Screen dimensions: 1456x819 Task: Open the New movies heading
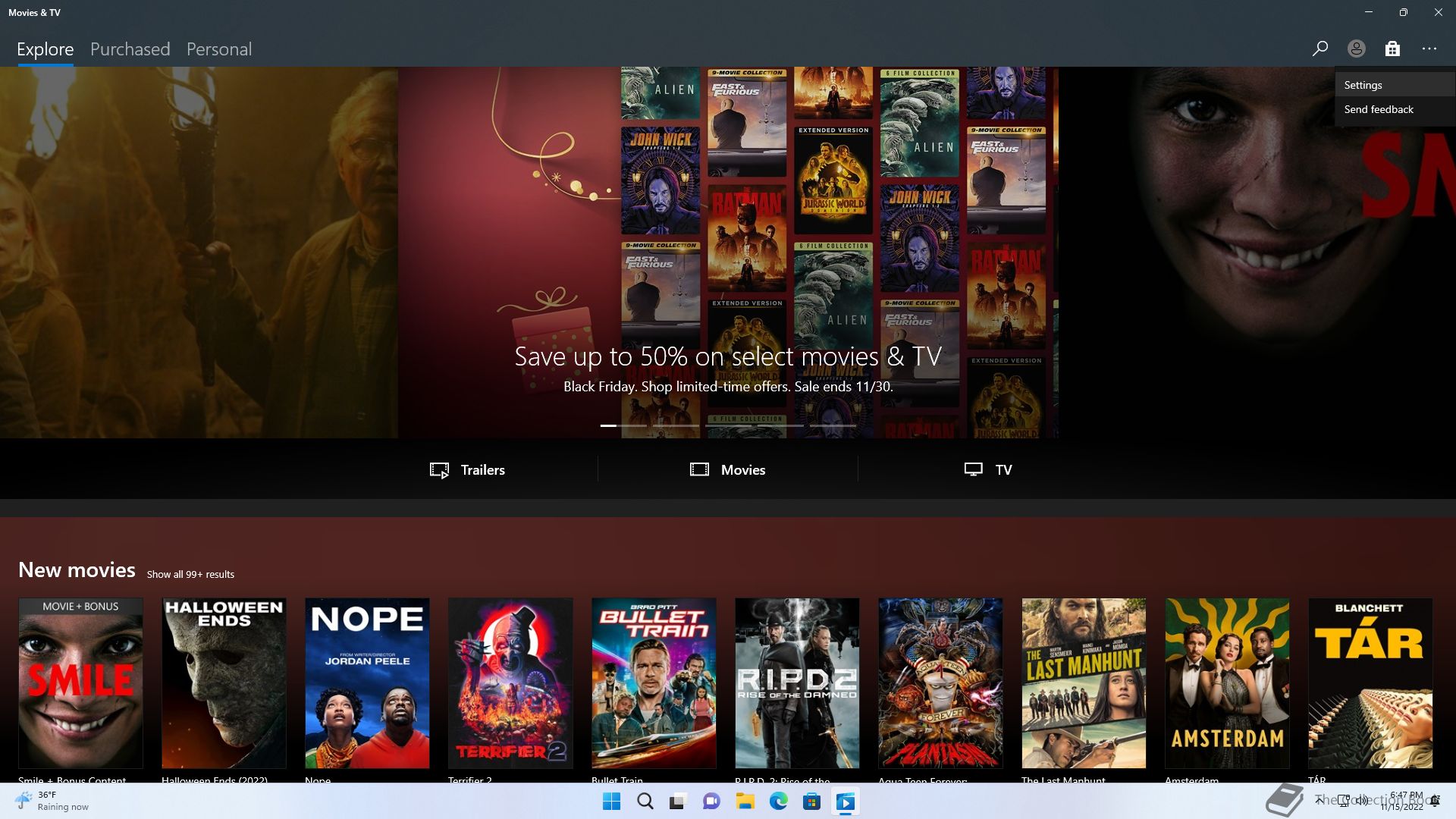77,570
